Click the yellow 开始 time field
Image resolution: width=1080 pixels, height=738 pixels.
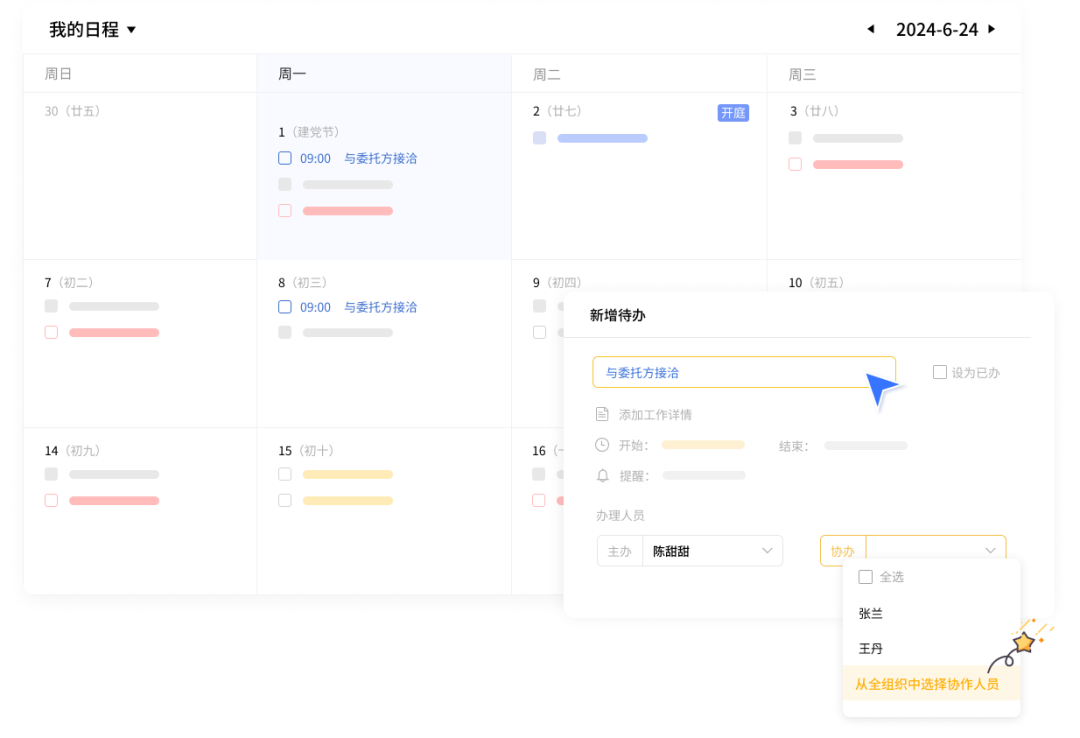tap(703, 445)
